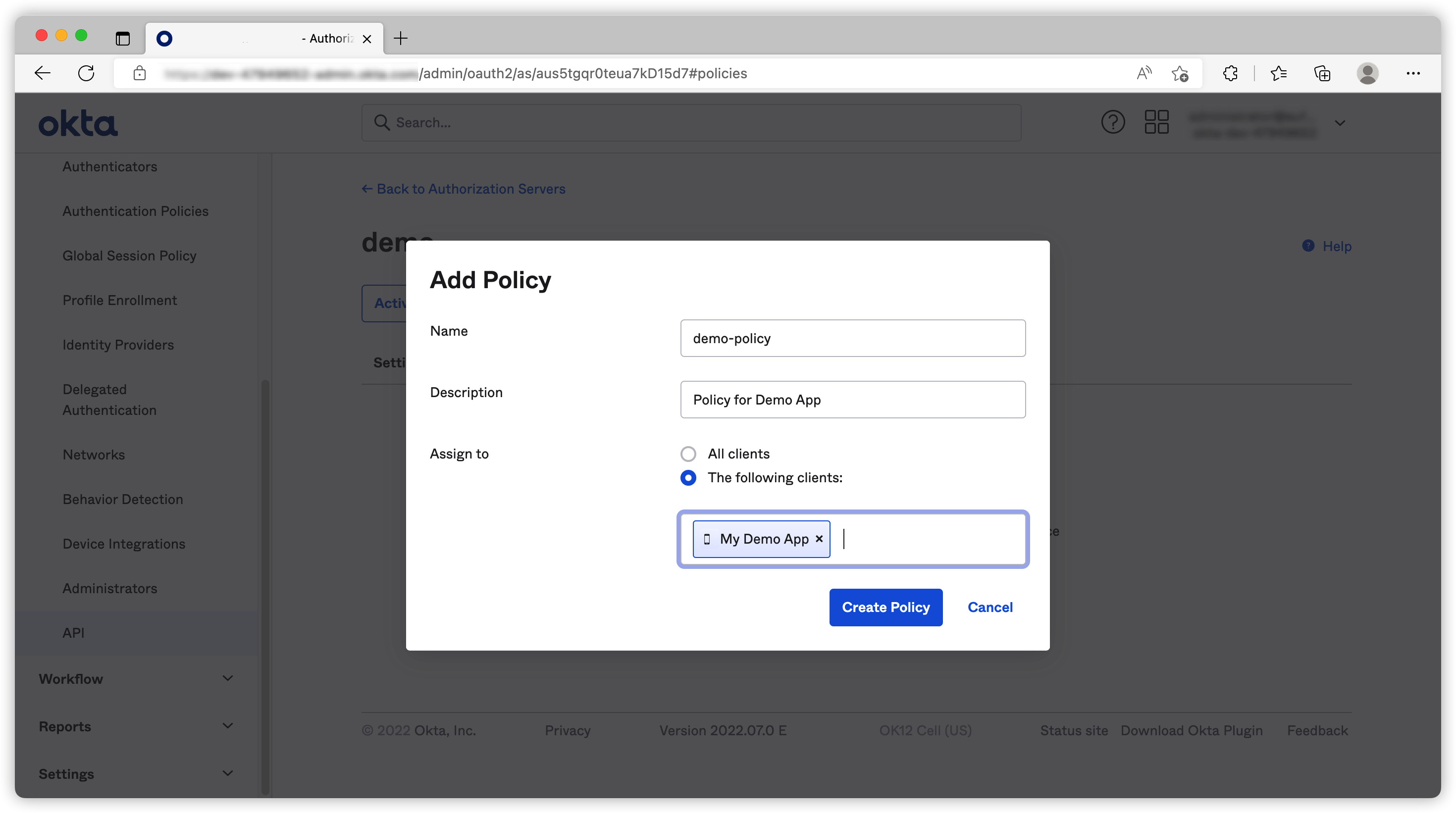Screen dimensions: 1456x813
Task: Click the Create Policy button
Action: pyautogui.click(x=885, y=608)
